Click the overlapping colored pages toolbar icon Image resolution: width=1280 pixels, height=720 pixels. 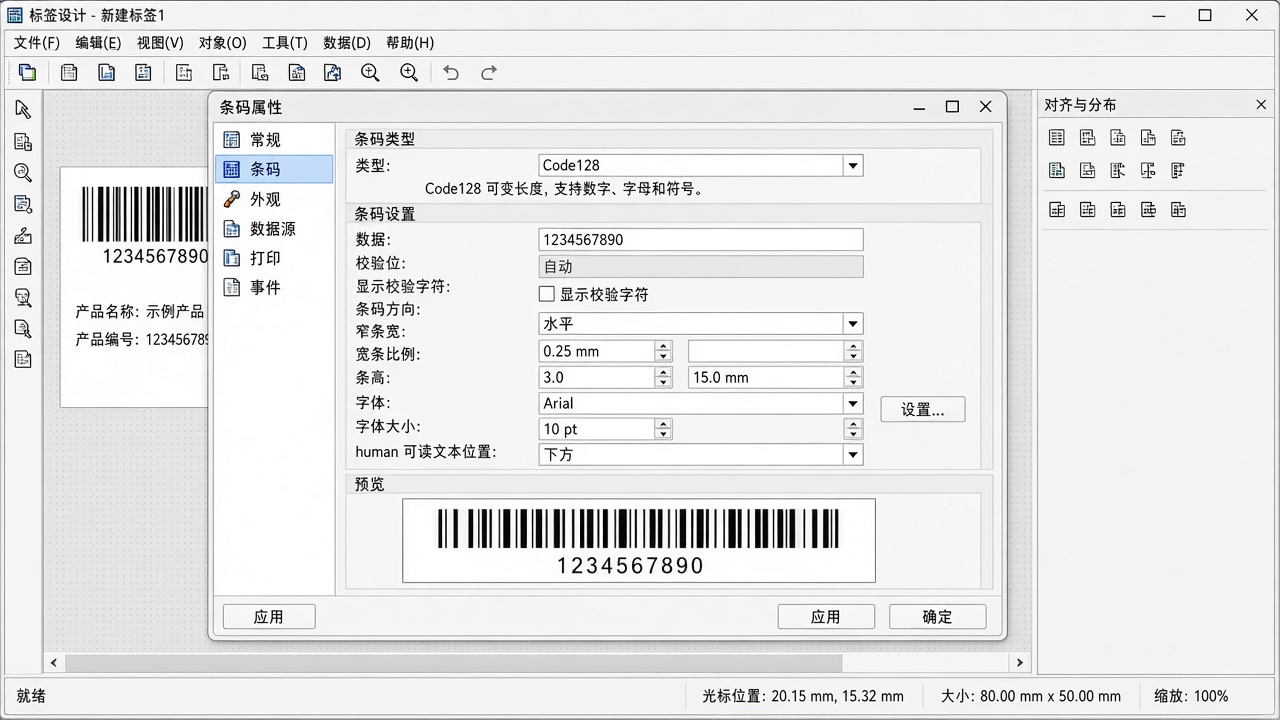click(28, 72)
